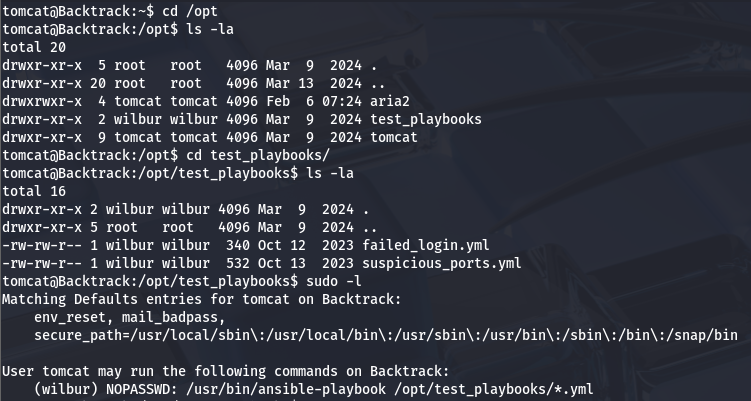Click the tomcat directory name in listing

[394, 137]
